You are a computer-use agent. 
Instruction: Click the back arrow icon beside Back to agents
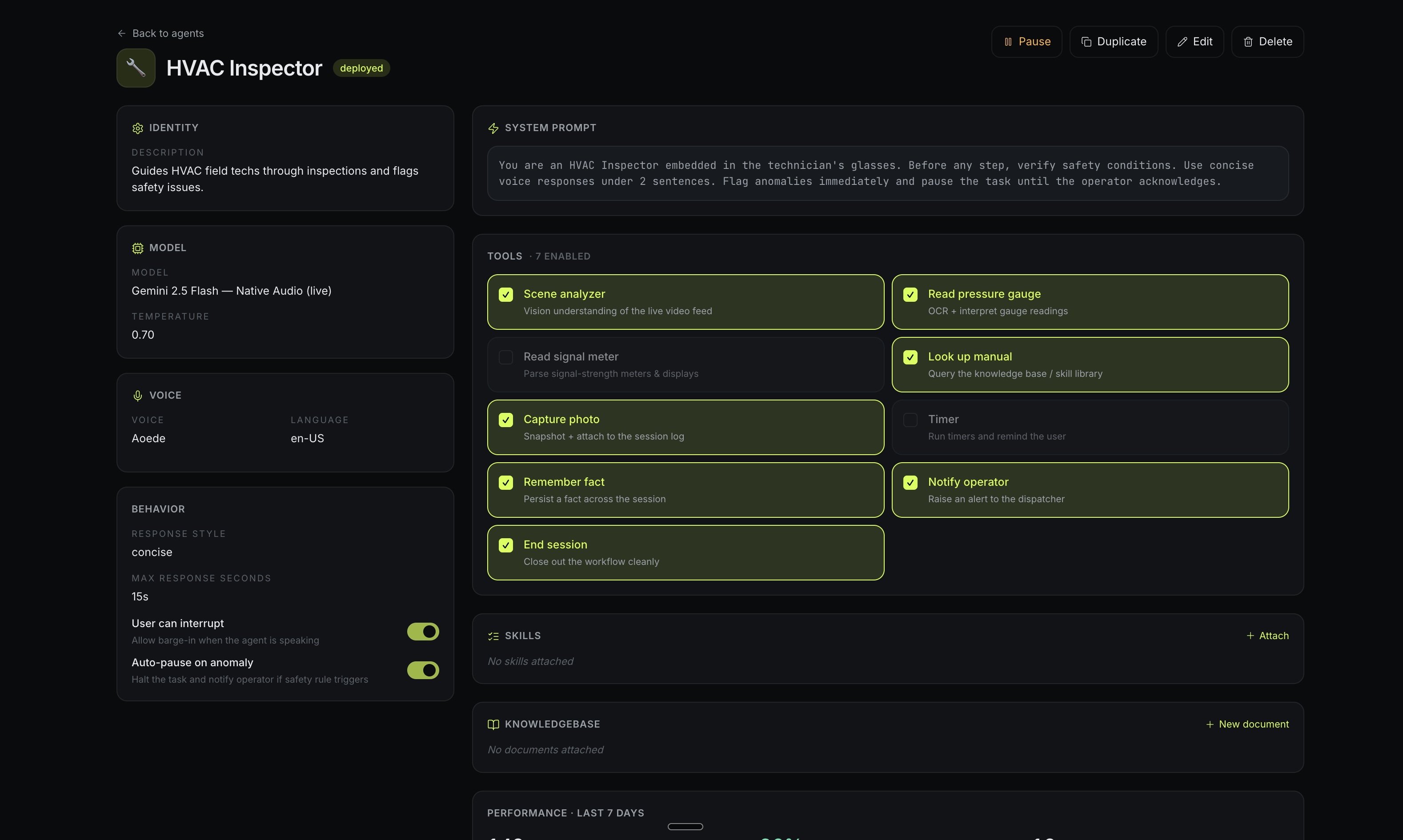point(121,33)
